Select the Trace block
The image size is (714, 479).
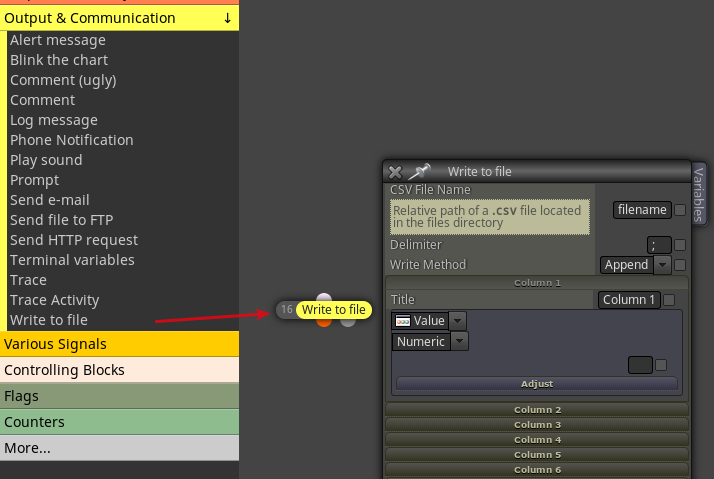coord(28,280)
